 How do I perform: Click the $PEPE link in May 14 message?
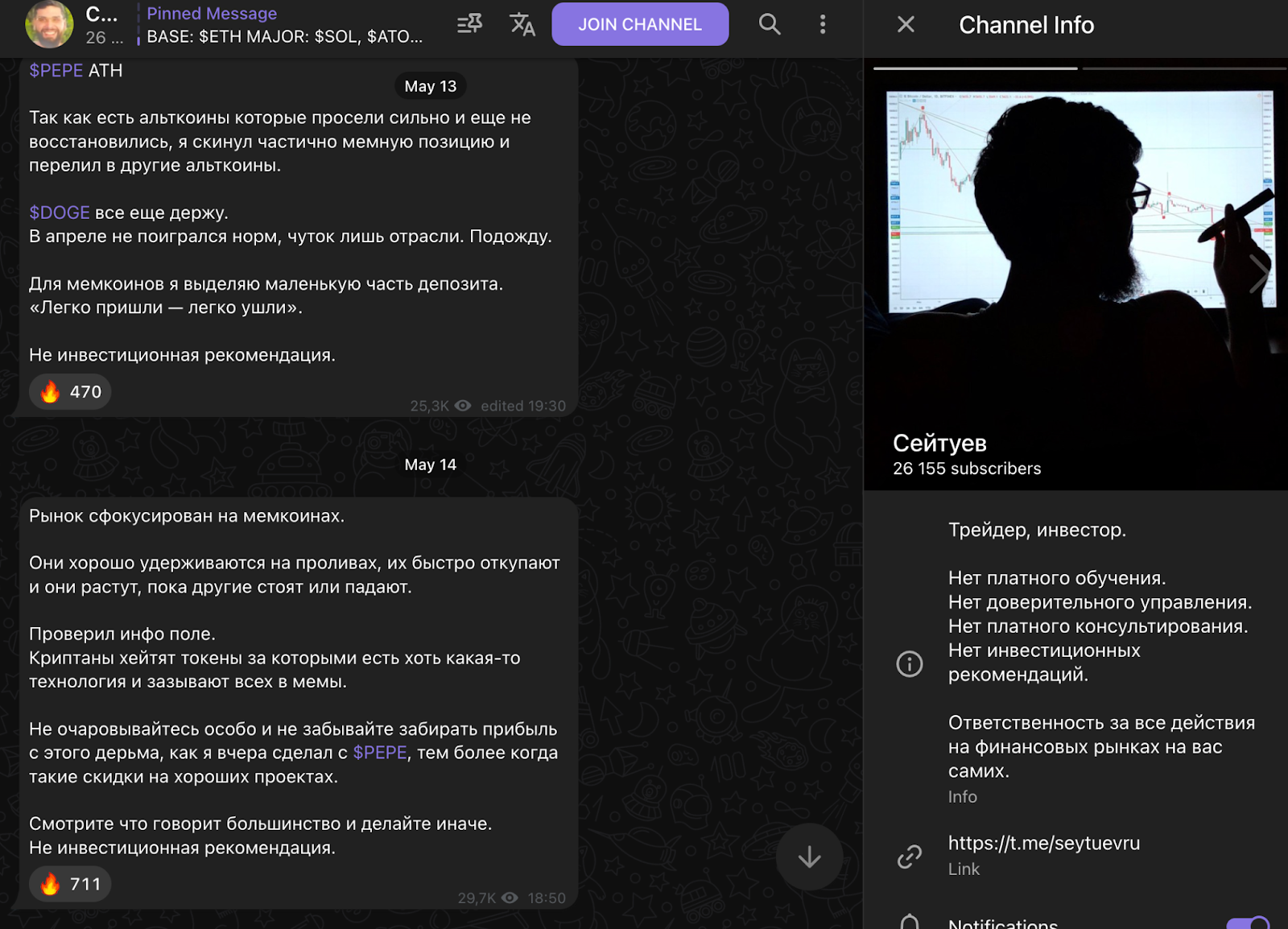tap(380, 753)
